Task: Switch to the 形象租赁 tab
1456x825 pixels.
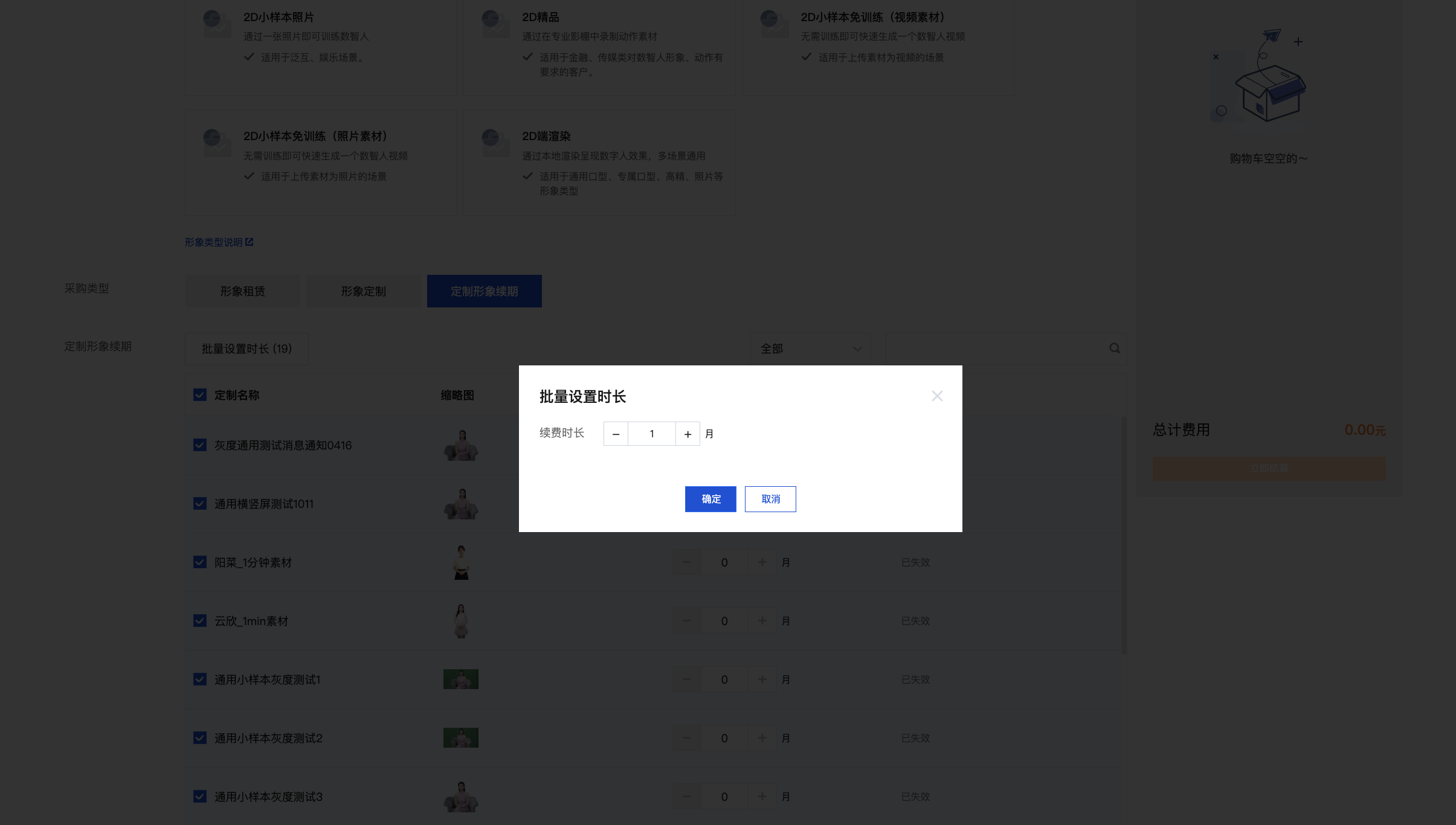Action: pyautogui.click(x=242, y=291)
